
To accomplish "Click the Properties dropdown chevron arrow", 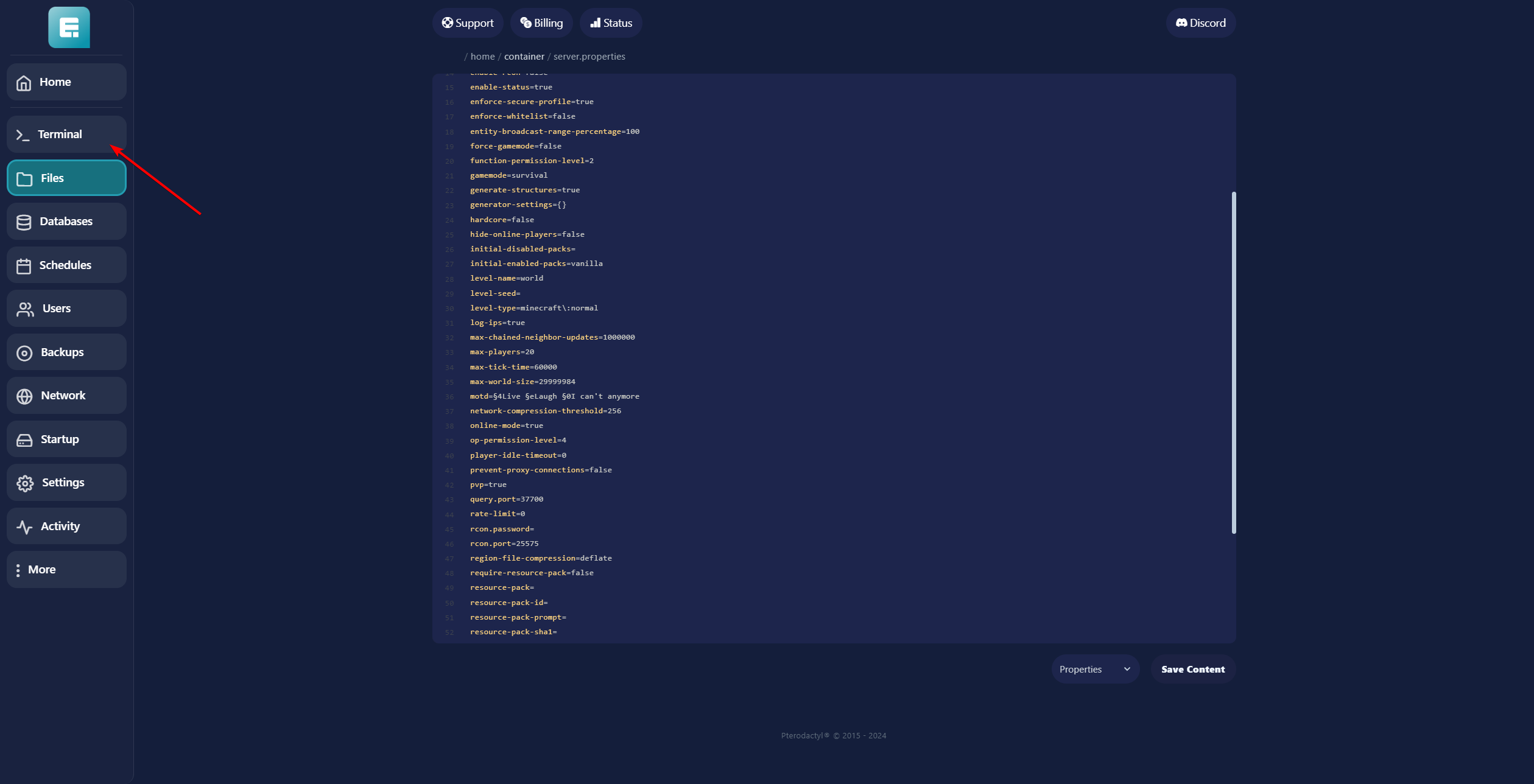I will click(1127, 669).
